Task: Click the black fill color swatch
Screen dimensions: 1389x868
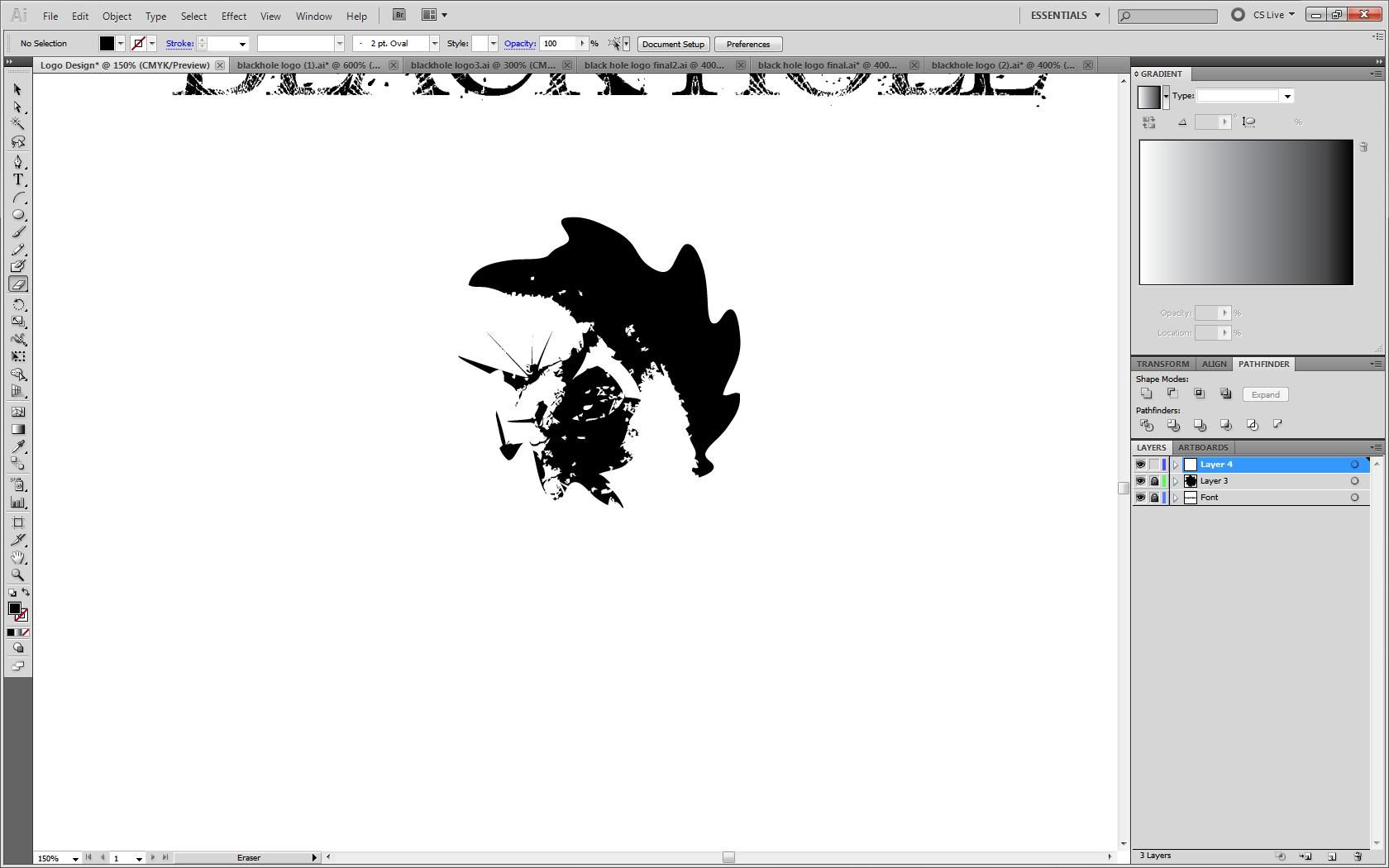Action: pos(107,43)
